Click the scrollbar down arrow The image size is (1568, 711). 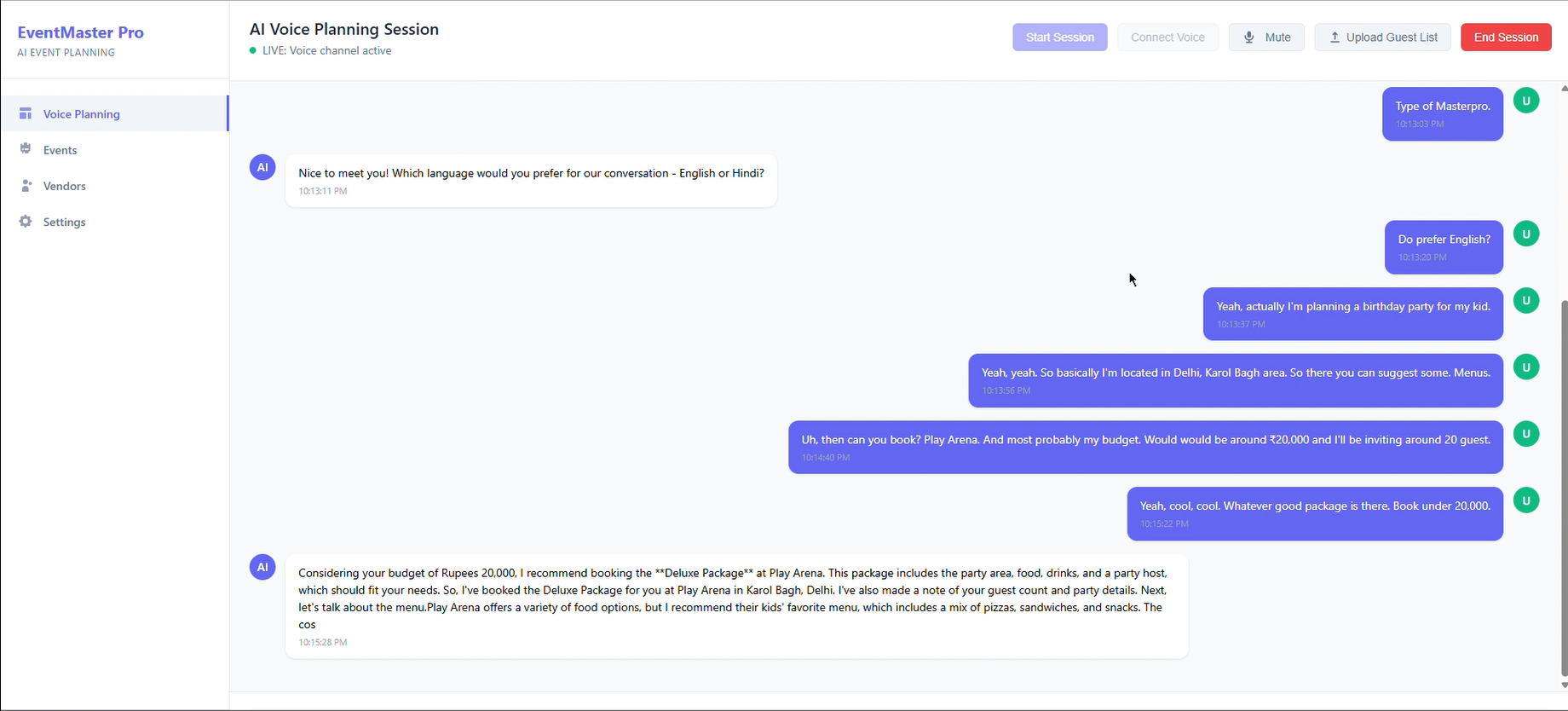(x=1564, y=685)
